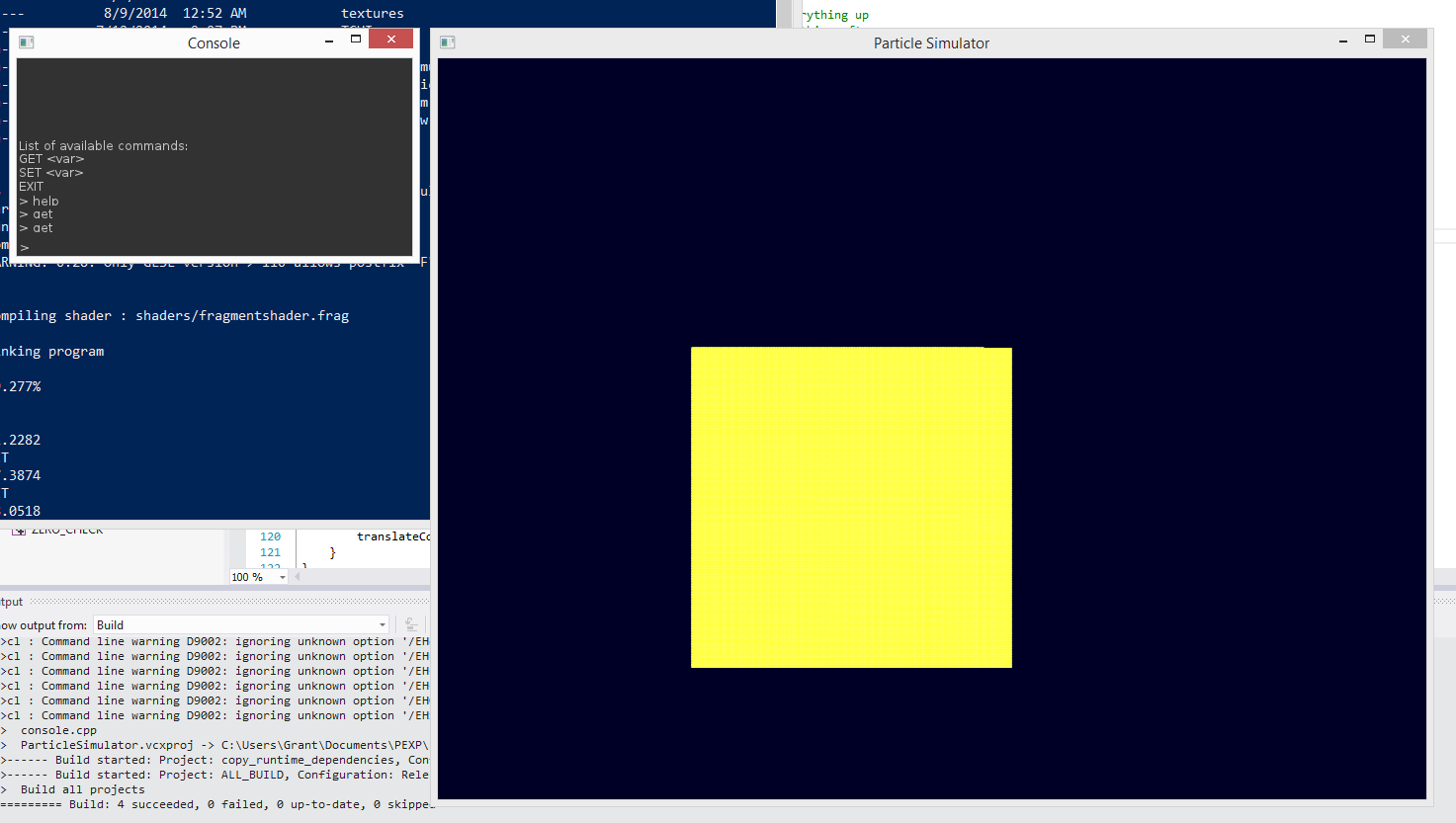Click the 'ParticleSimulator.vcxproj' output line
The image size is (1456, 823).
(x=215, y=745)
